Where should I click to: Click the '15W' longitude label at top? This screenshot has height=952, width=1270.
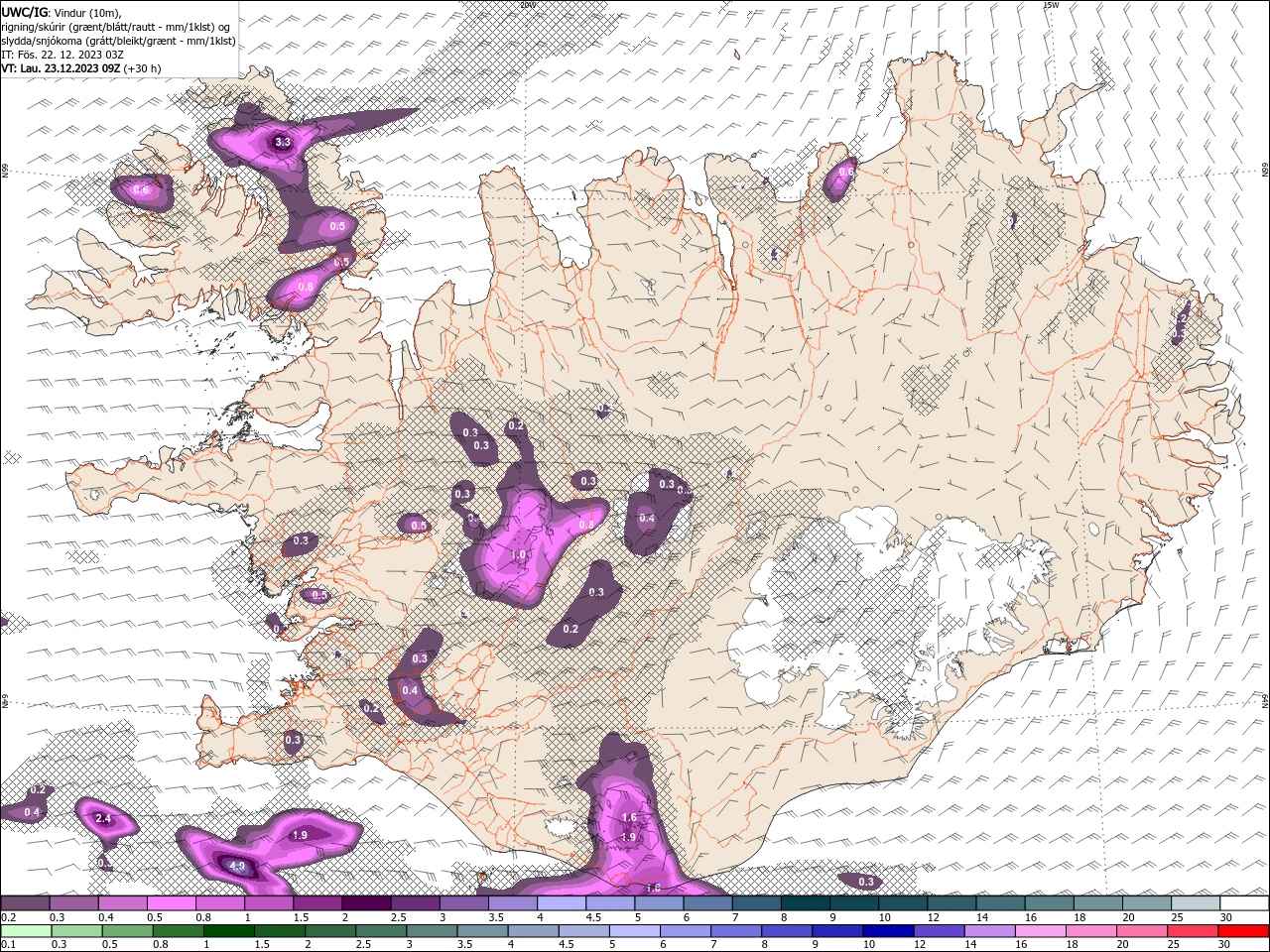point(1052,4)
